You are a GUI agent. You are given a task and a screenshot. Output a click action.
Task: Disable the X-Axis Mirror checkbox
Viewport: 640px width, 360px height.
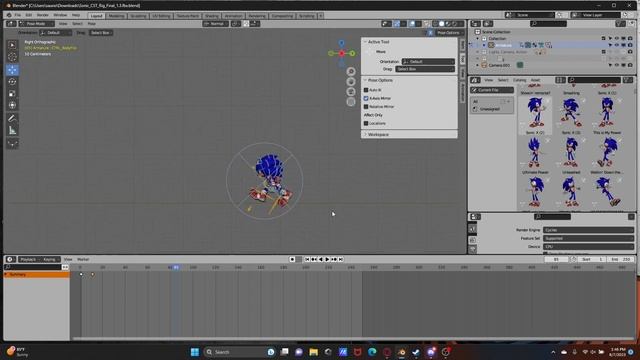point(366,98)
